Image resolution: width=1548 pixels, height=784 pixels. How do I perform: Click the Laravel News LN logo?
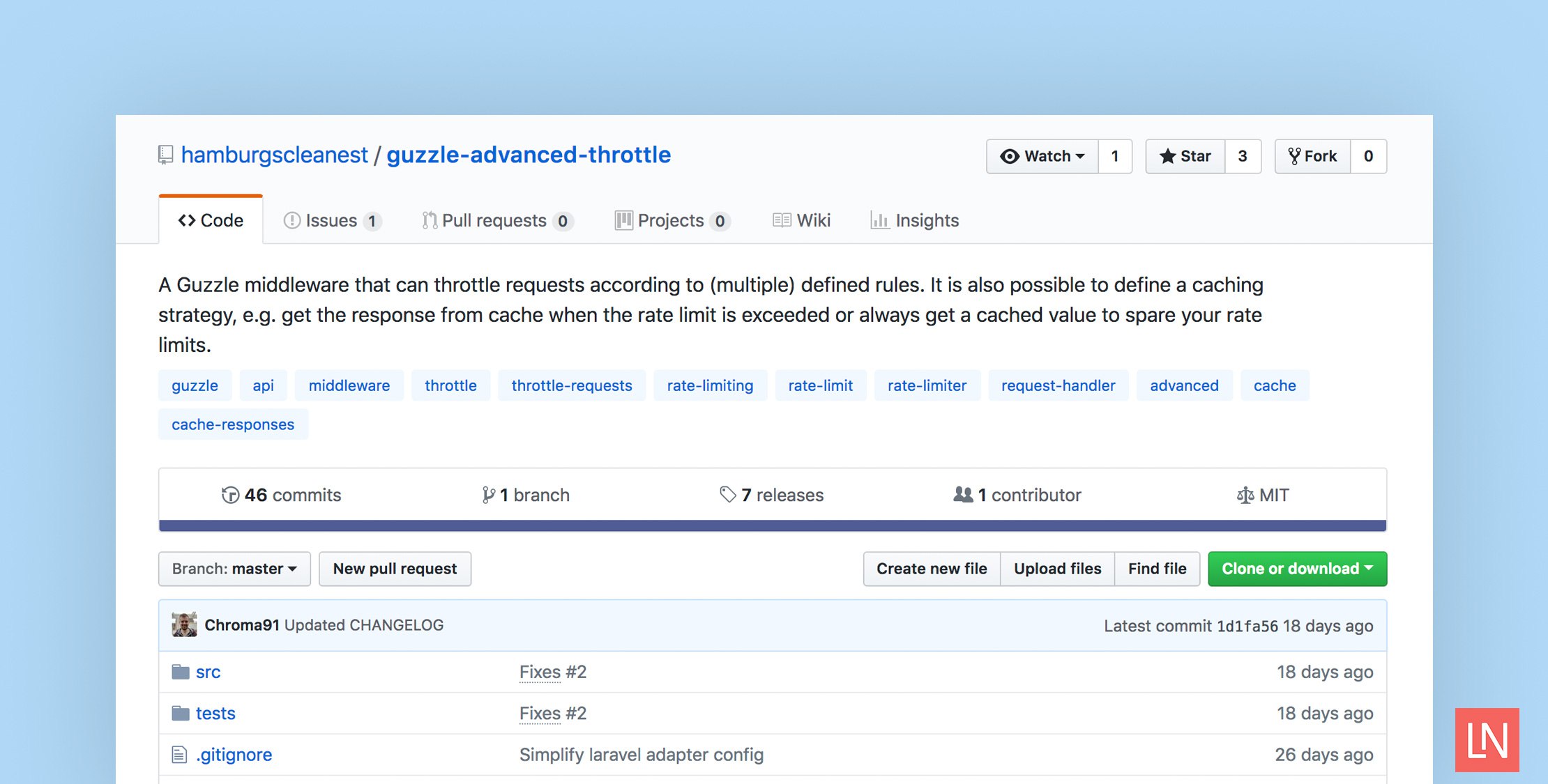pos(1487,740)
